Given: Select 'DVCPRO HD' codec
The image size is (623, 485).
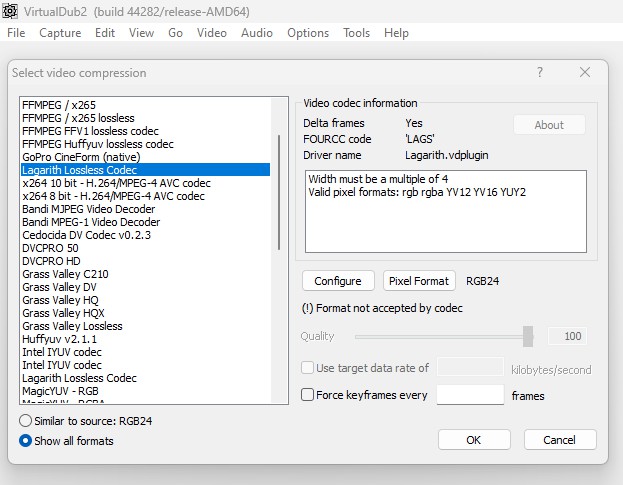Looking at the screenshot, I should tap(145, 261).
